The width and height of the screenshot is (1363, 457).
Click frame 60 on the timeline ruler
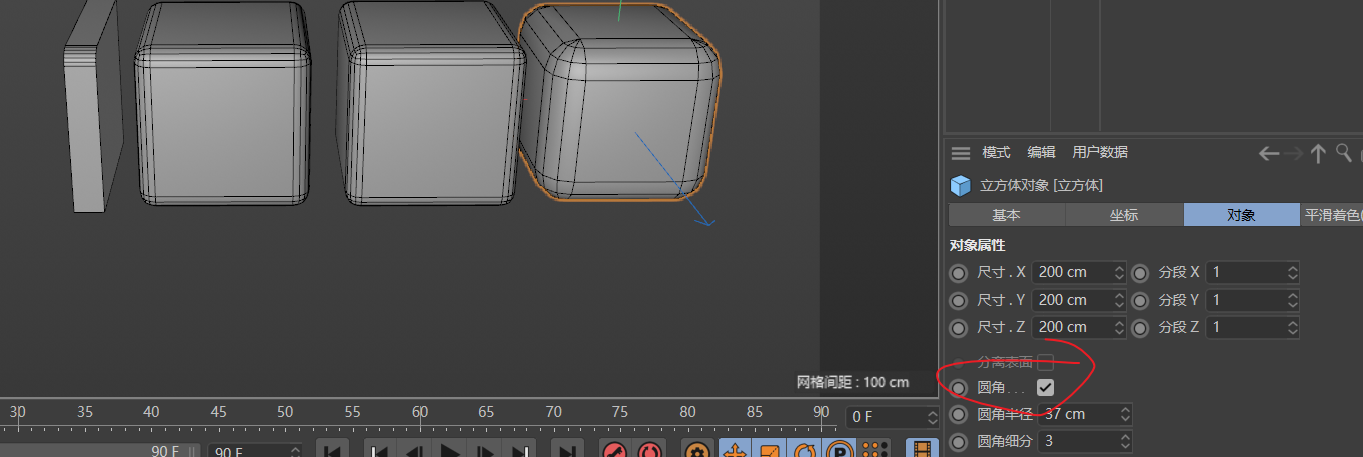[x=420, y=417]
